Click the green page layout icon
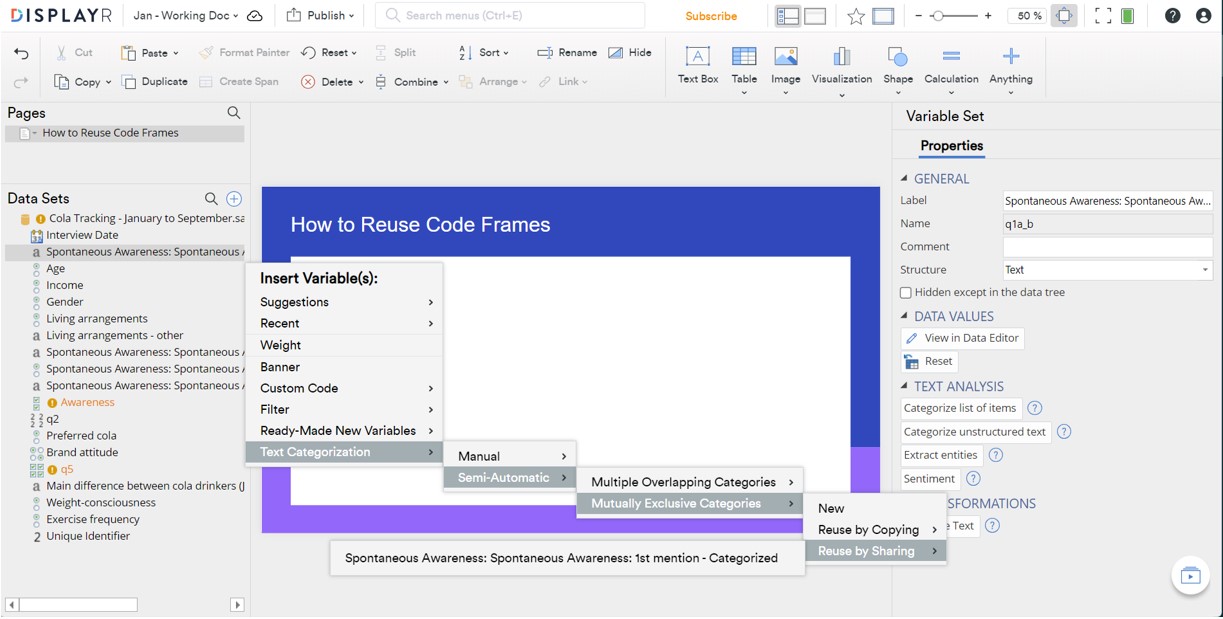Viewport: 1223px width, 619px height. 1128,16
